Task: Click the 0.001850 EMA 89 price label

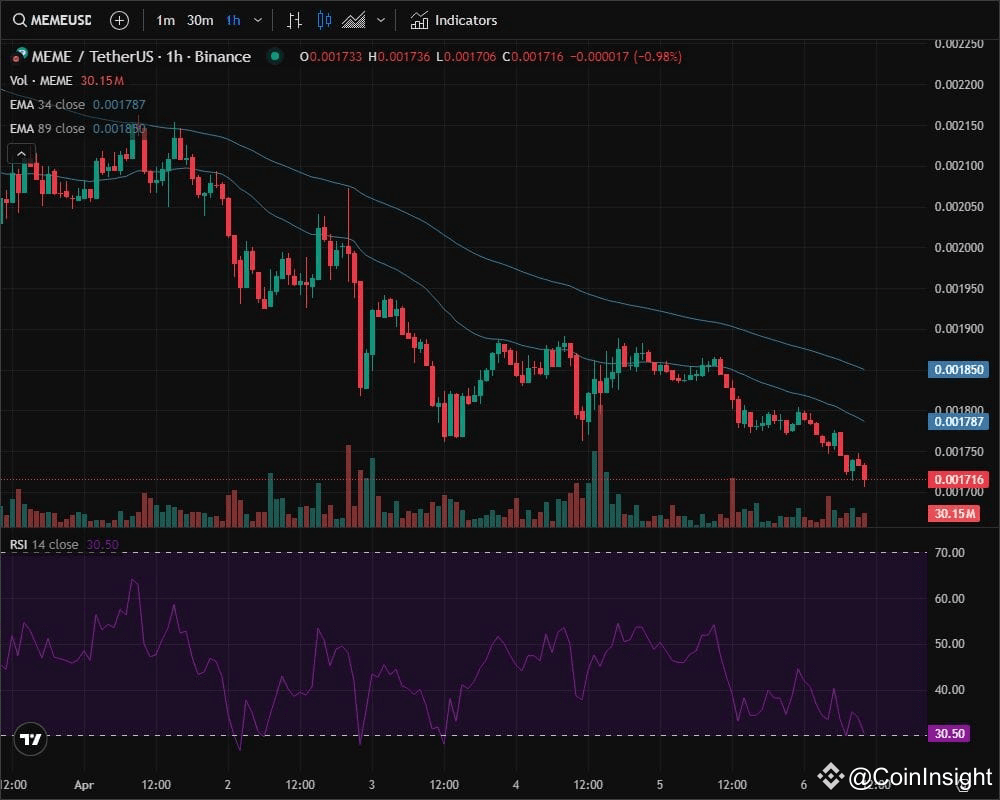Action: (959, 369)
